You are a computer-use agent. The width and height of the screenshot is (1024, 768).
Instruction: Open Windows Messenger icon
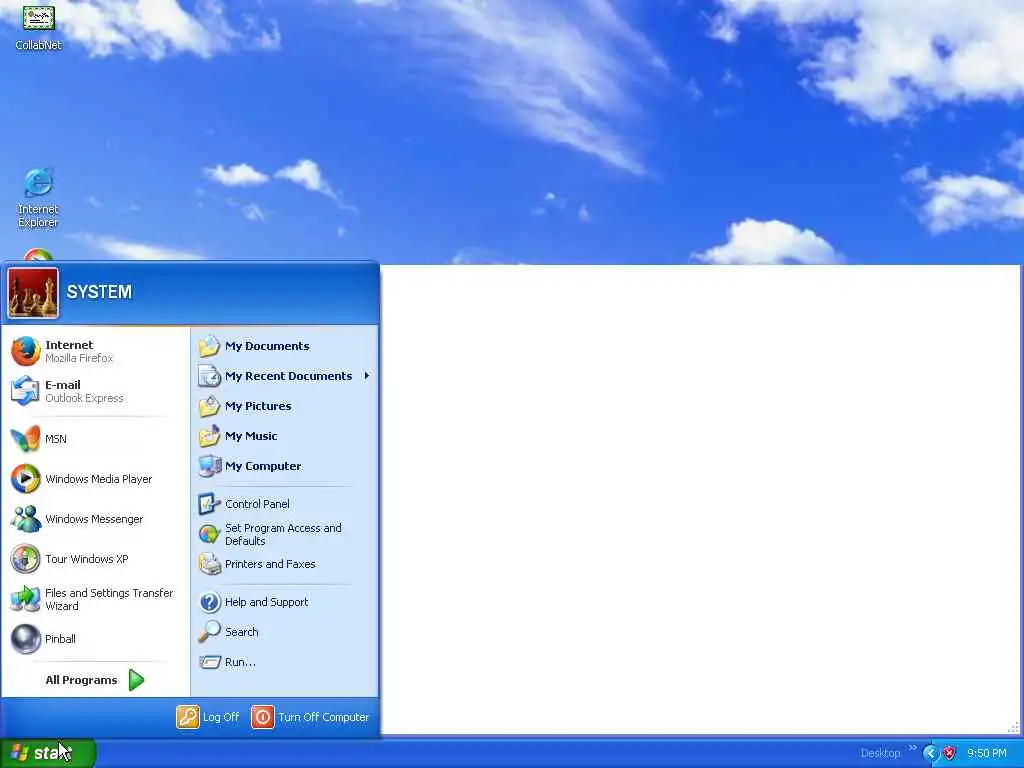coord(25,519)
